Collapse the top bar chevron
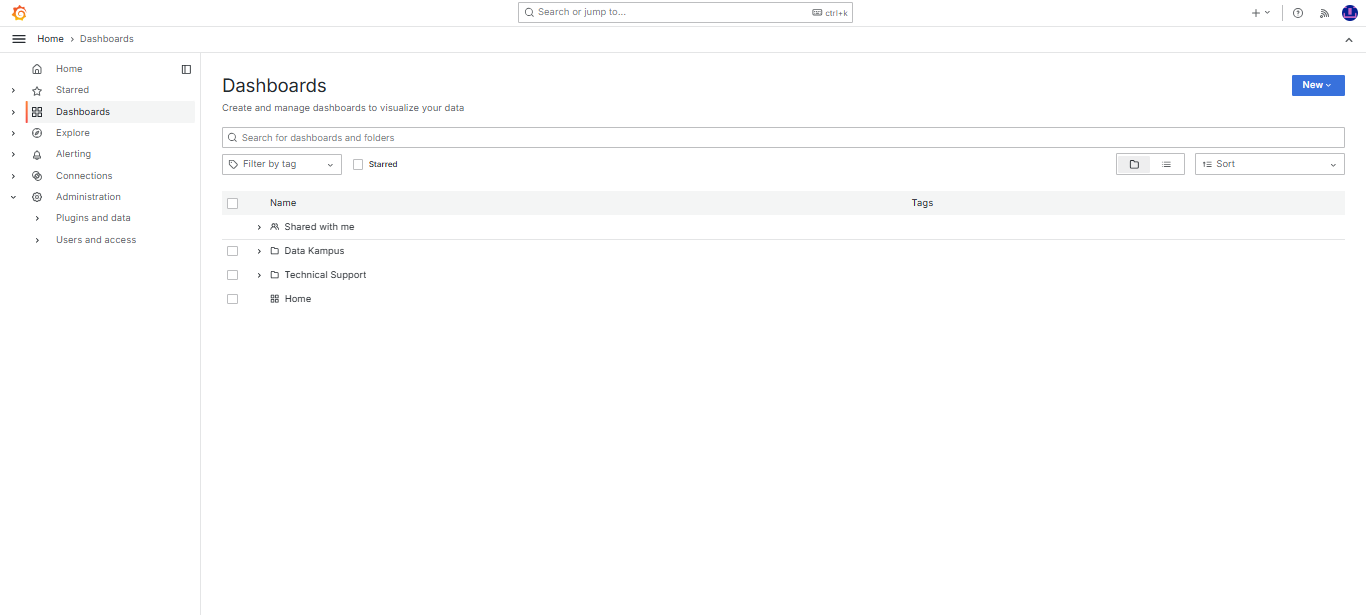 (x=1348, y=39)
